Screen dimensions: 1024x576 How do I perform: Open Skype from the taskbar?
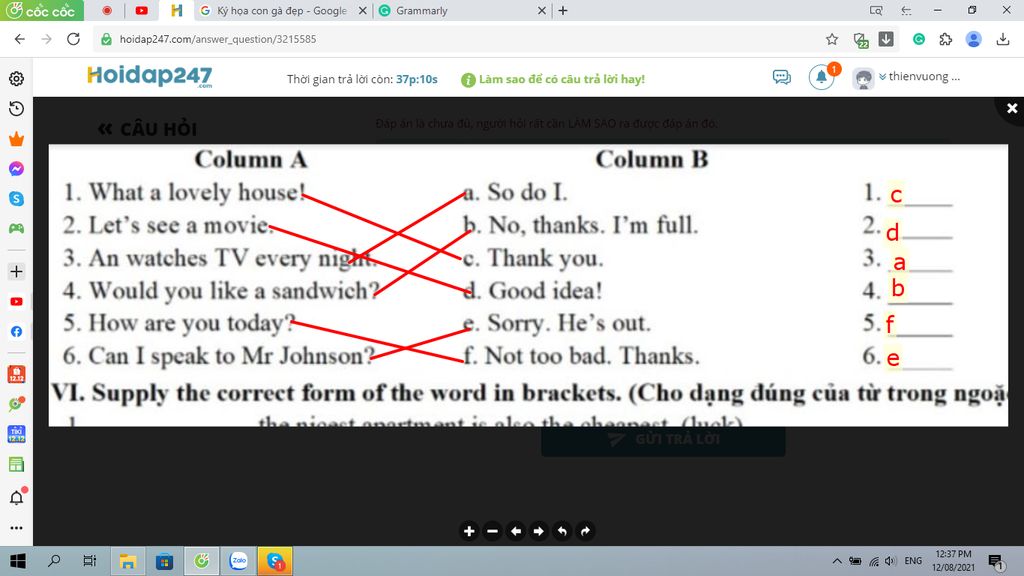[x=275, y=561]
